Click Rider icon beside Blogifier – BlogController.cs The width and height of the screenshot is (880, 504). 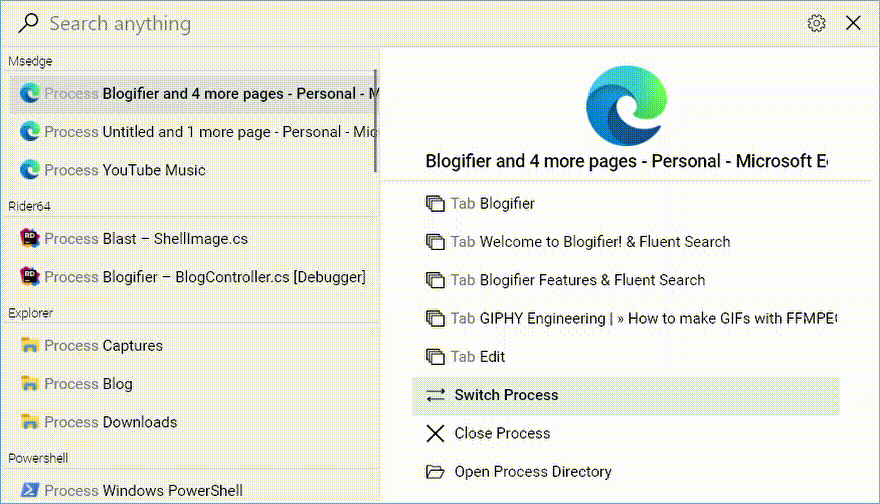(x=30, y=276)
